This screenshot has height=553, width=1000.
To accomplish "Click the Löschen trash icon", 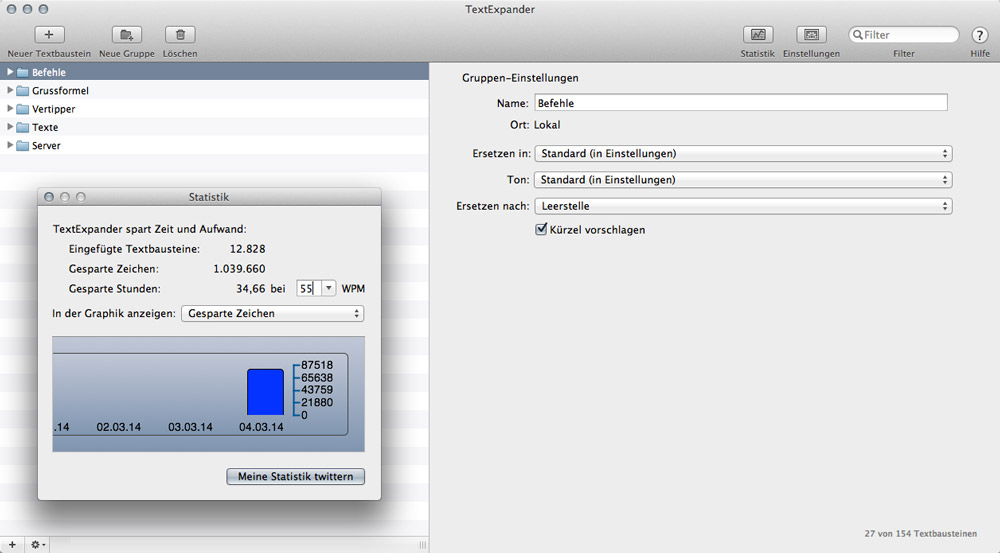I will [x=180, y=34].
